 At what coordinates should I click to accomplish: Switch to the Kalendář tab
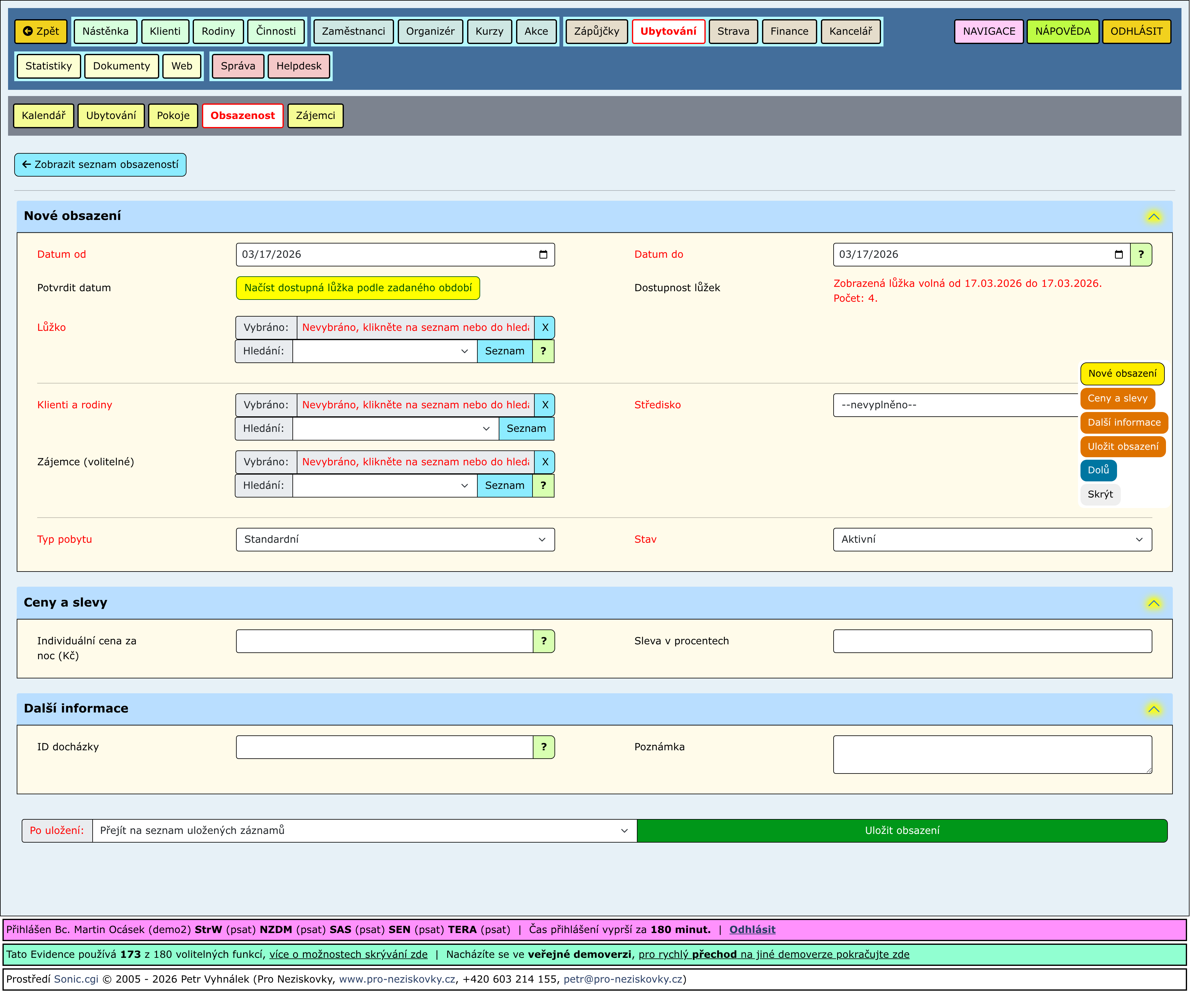(43, 116)
